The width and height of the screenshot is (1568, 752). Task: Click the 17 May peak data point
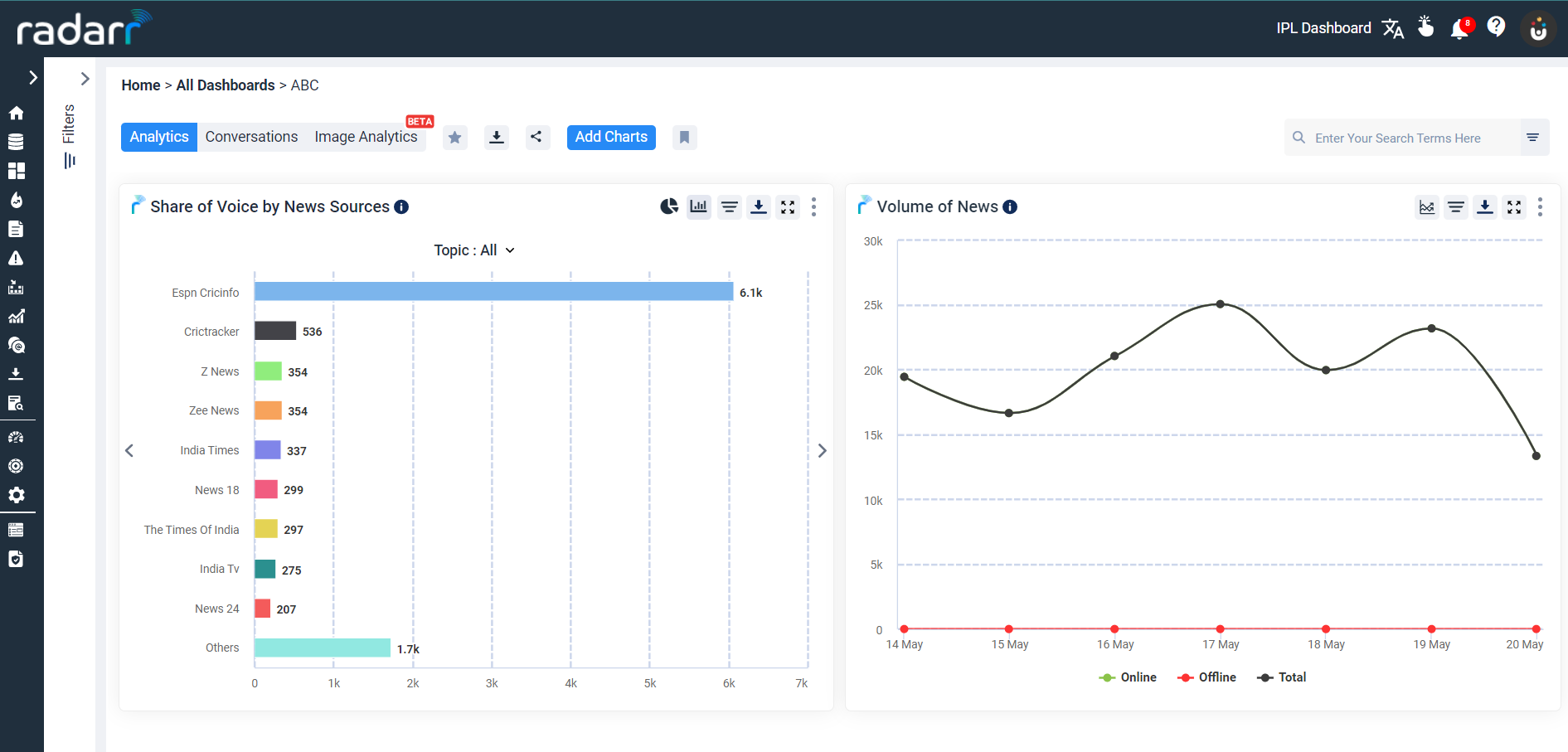point(1221,304)
